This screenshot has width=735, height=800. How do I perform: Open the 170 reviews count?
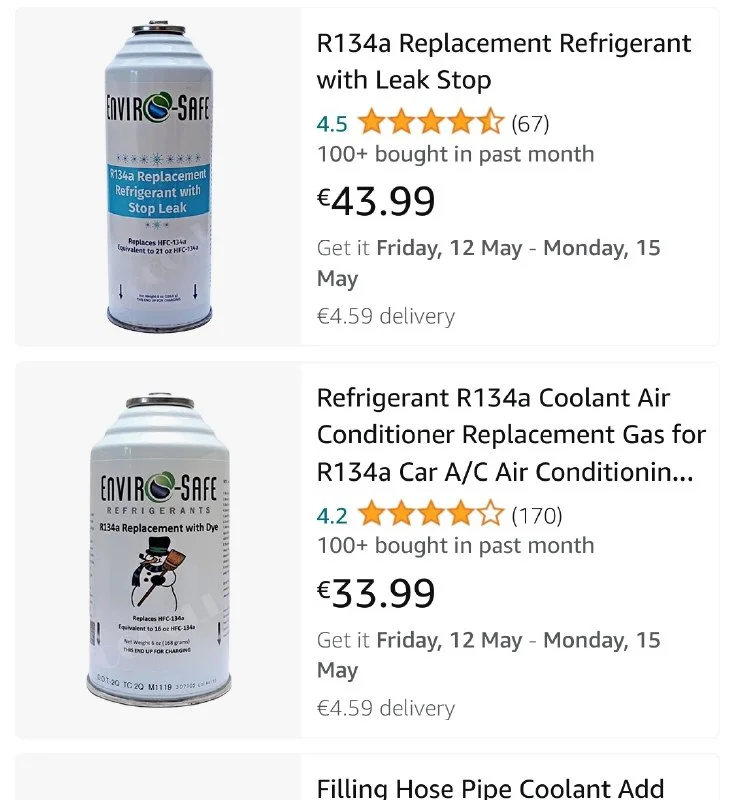click(537, 516)
